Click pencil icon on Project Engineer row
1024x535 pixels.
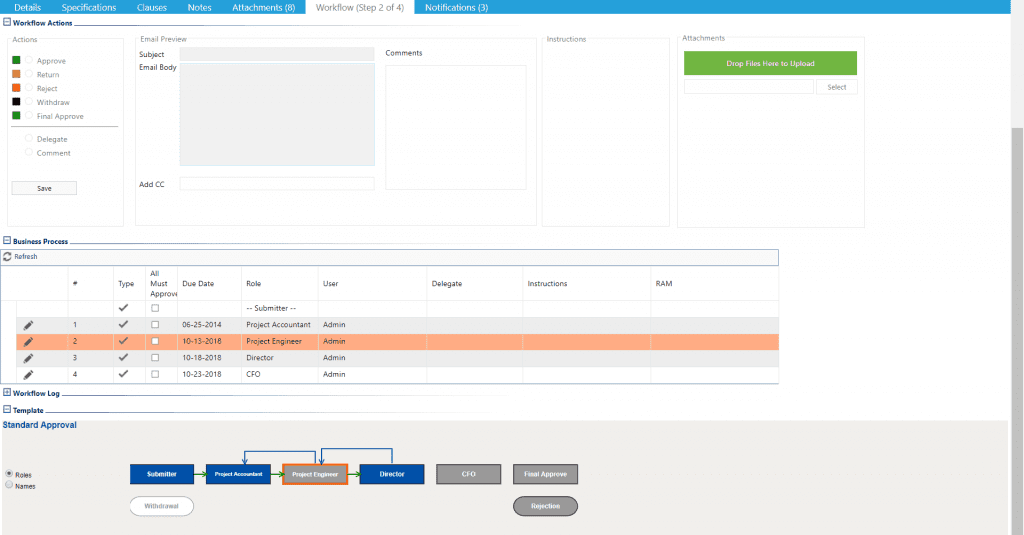click(28, 342)
